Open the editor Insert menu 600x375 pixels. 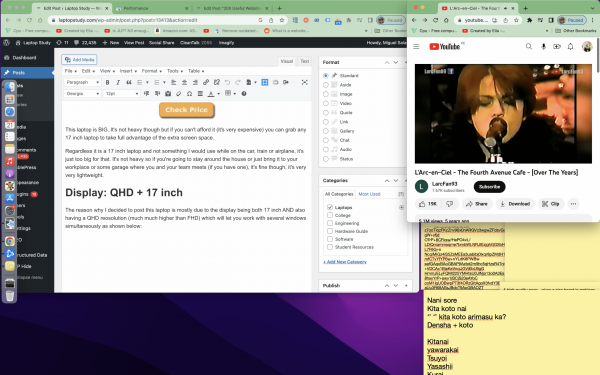point(128,71)
